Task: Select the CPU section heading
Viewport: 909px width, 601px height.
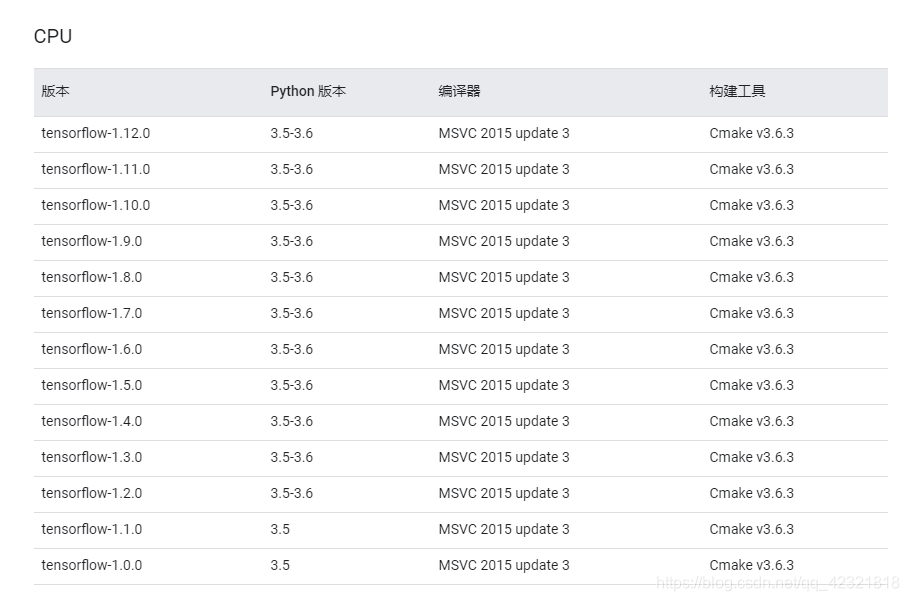Action: click(53, 36)
